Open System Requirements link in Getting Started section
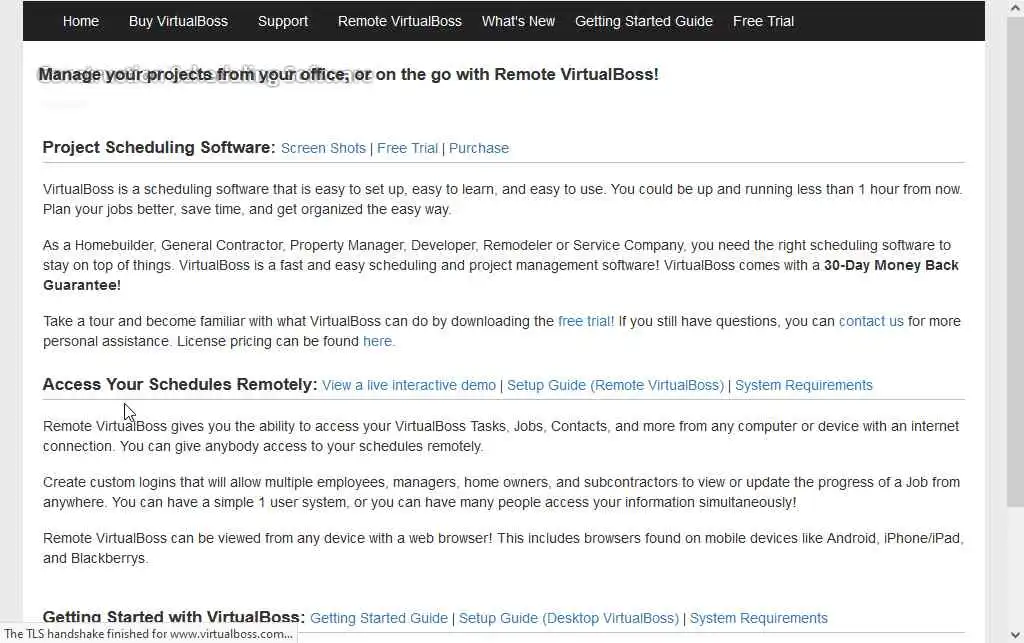The height and width of the screenshot is (643, 1024). coord(759,618)
